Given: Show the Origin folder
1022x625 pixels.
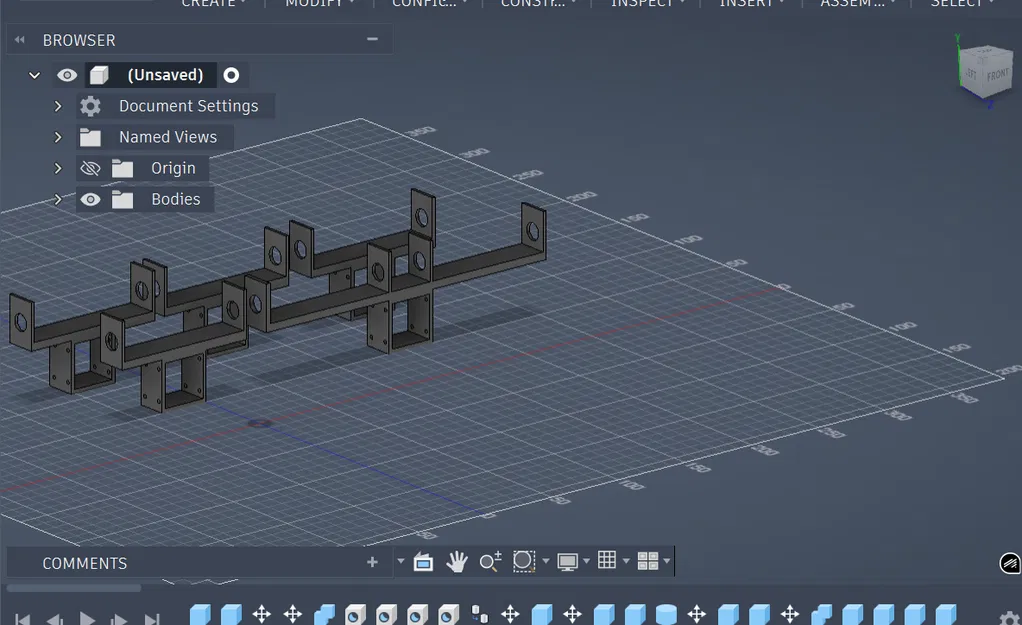Looking at the screenshot, I should tap(90, 168).
